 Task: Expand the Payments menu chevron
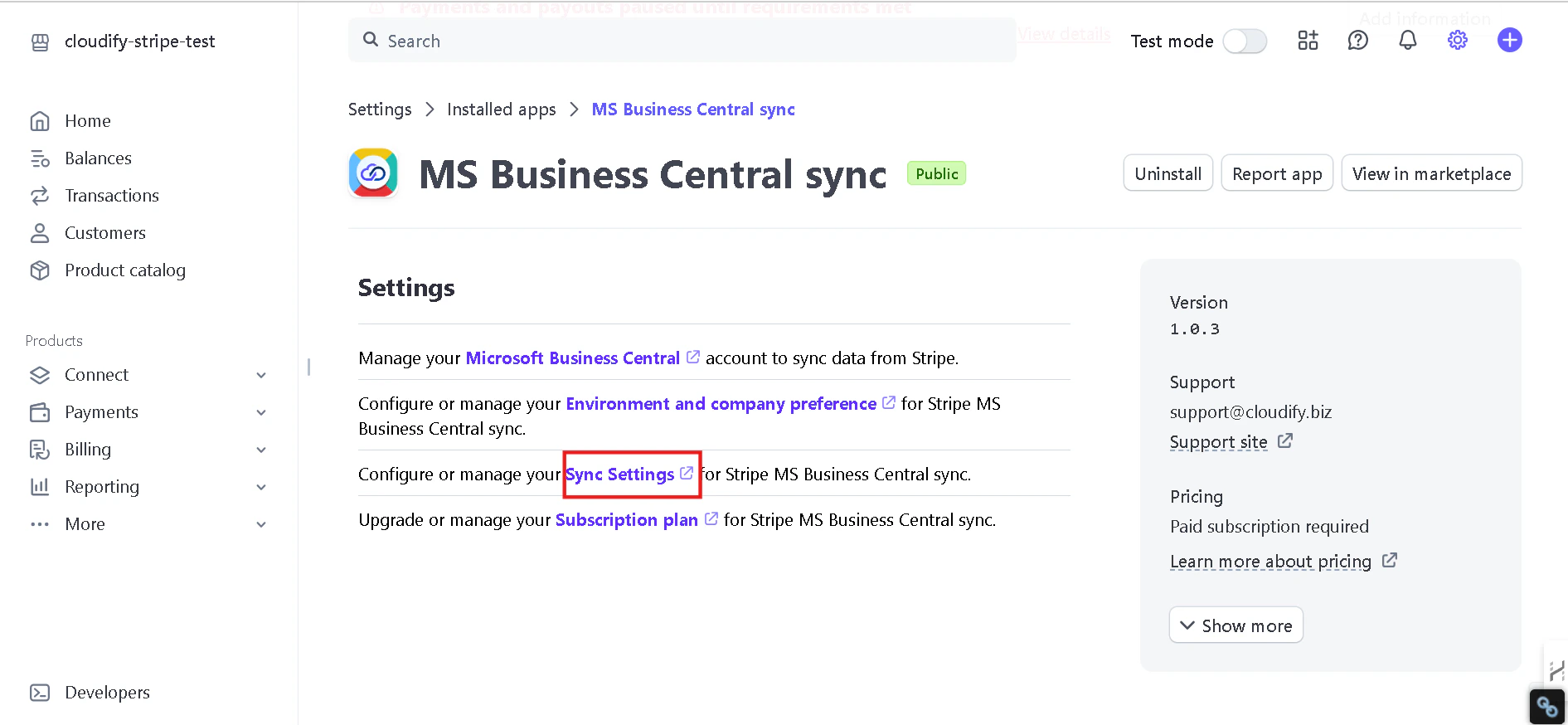[x=261, y=412]
